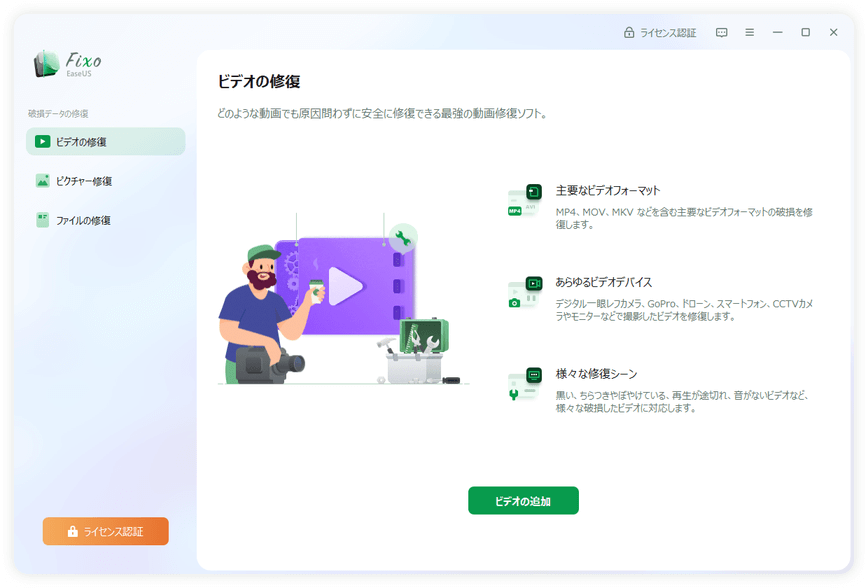Click the MP4 video format feature icon
This screenshot has height=588, width=868.
click(524, 201)
